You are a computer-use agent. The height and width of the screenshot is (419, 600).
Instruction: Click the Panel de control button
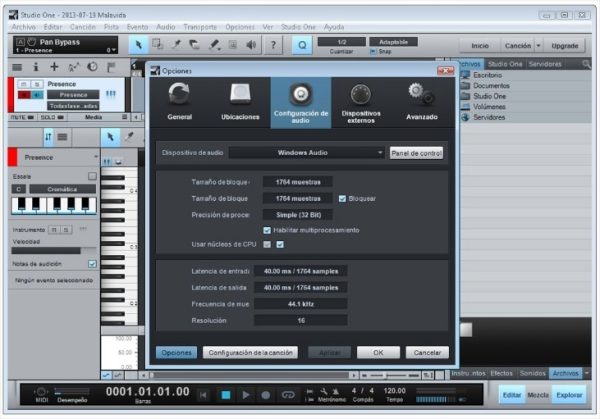pyautogui.click(x=416, y=153)
